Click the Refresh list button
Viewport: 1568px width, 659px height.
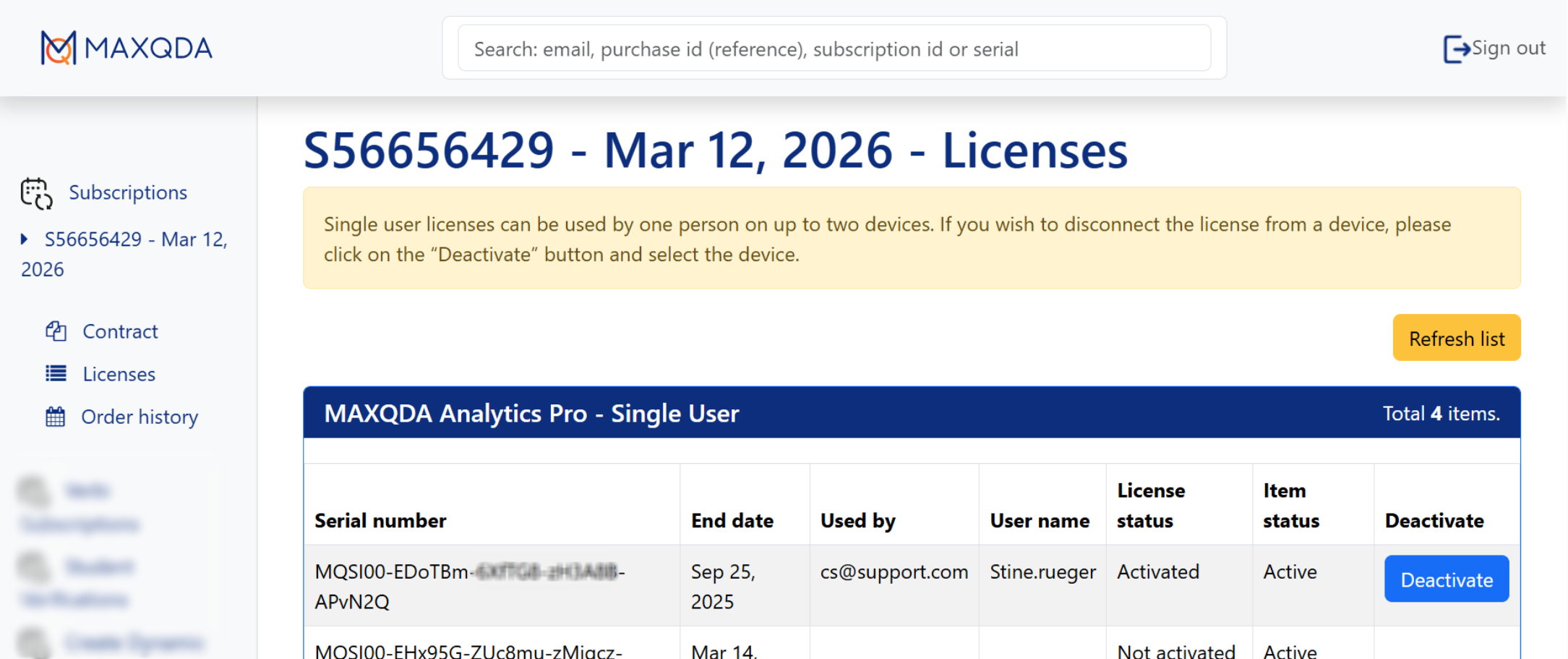click(1457, 338)
